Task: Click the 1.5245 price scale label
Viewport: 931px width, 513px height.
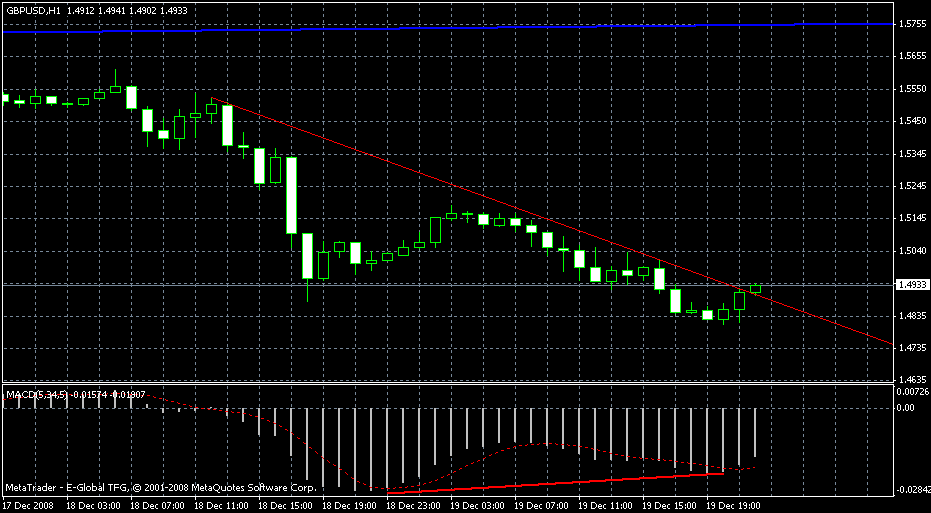Action: point(914,186)
